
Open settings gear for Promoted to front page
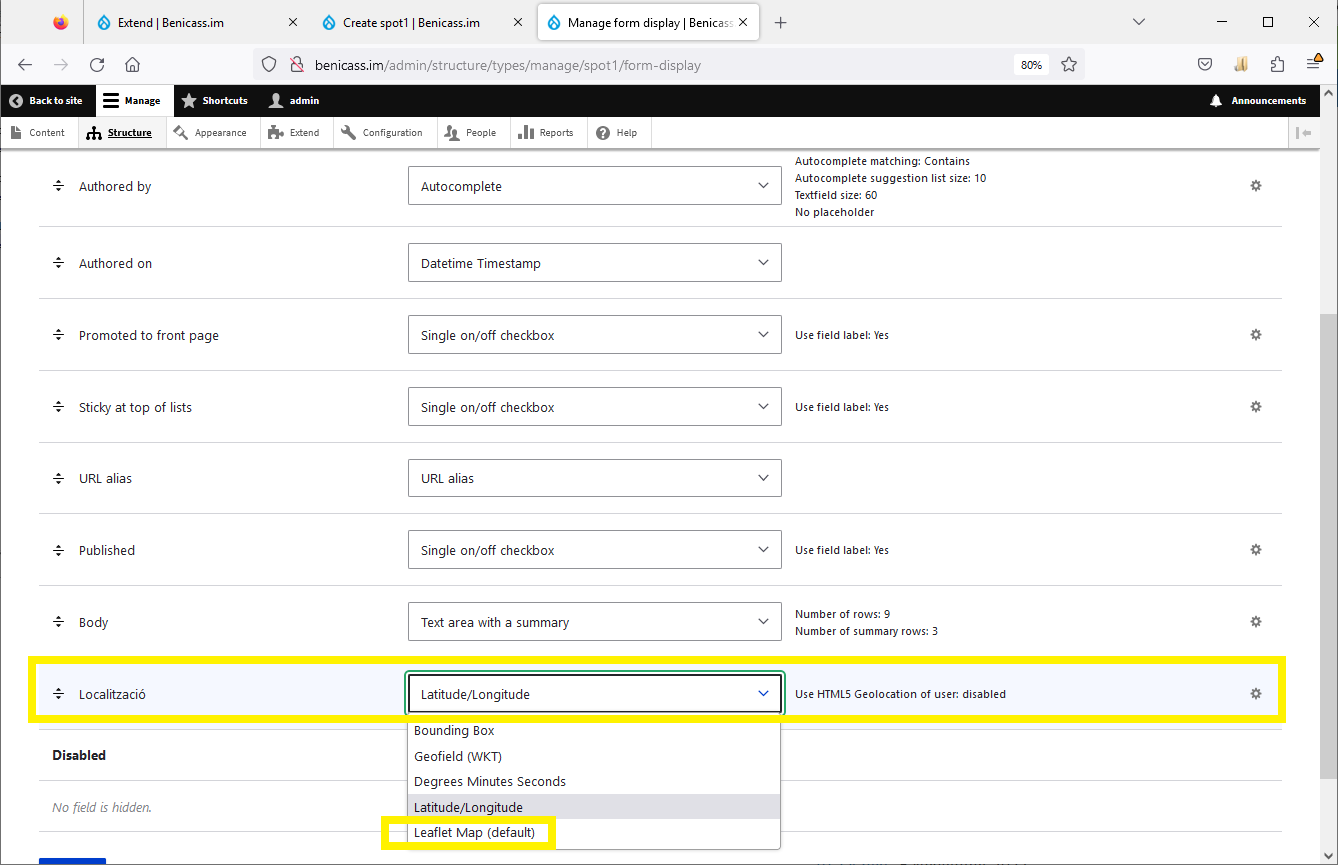(1256, 335)
